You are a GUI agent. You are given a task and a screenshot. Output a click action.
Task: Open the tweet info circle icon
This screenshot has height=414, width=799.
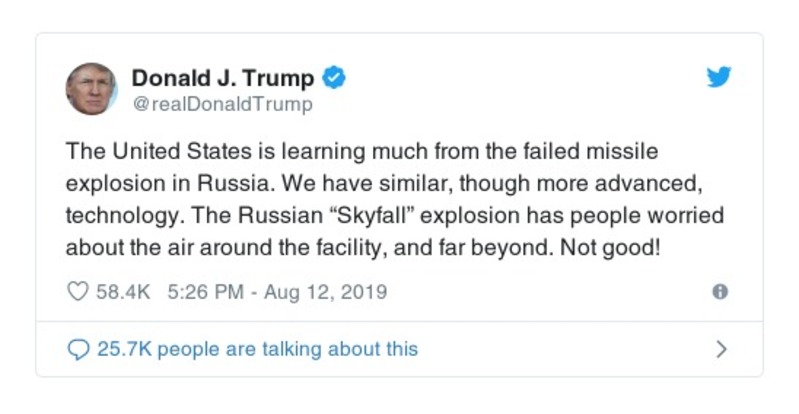[719, 292]
